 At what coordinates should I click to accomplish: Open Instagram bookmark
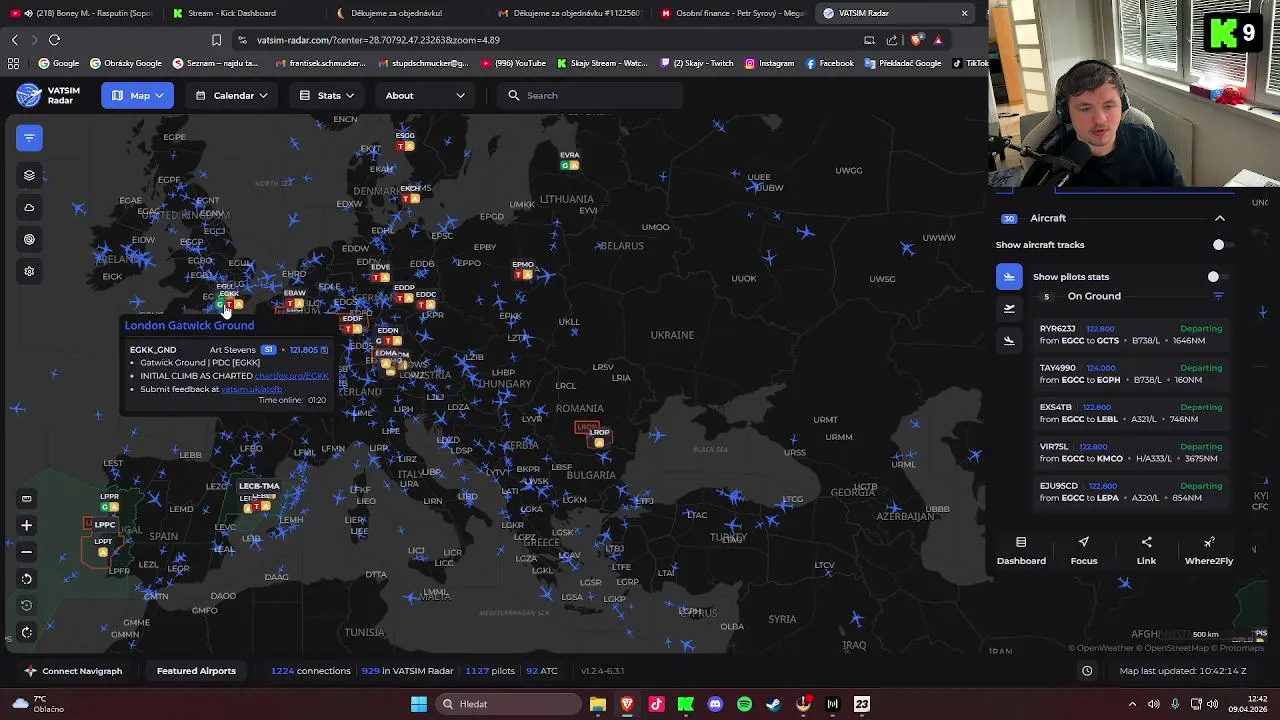pos(769,63)
